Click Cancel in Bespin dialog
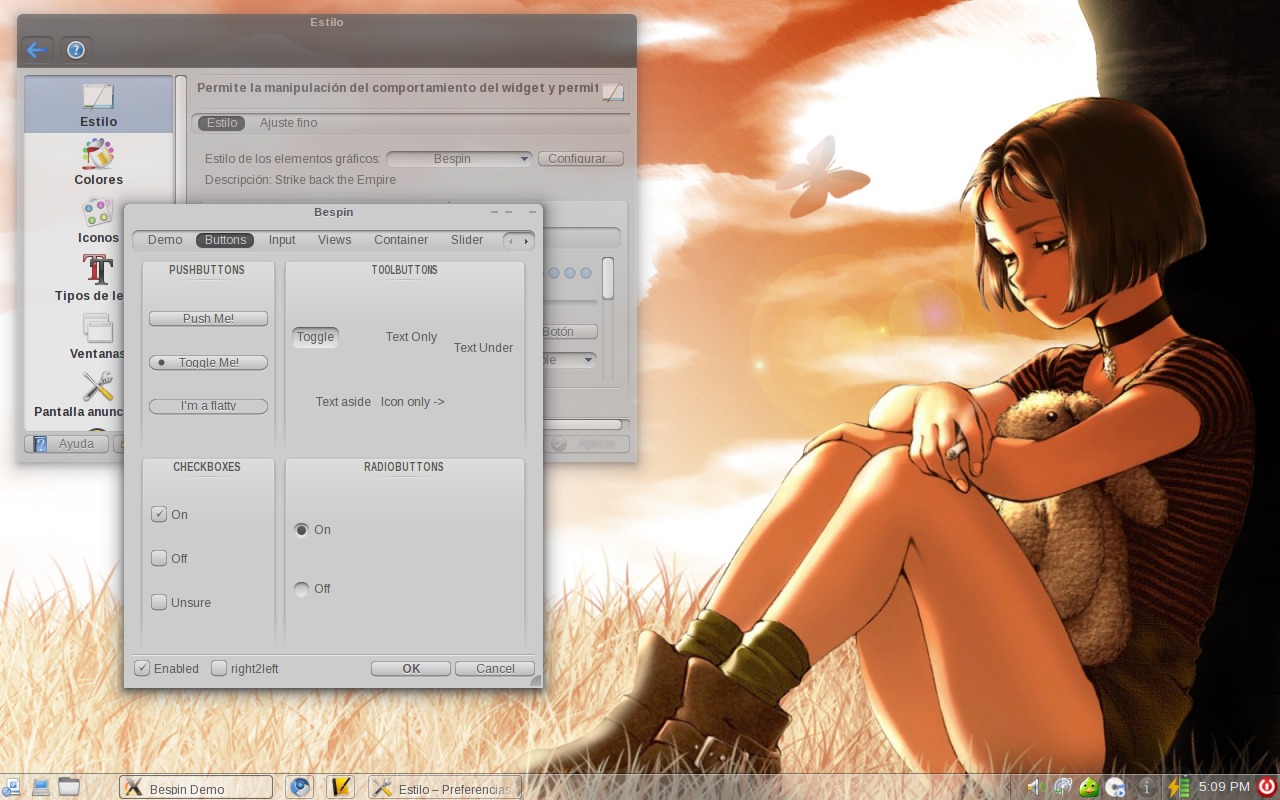The height and width of the screenshot is (800, 1280). [x=495, y=668]
